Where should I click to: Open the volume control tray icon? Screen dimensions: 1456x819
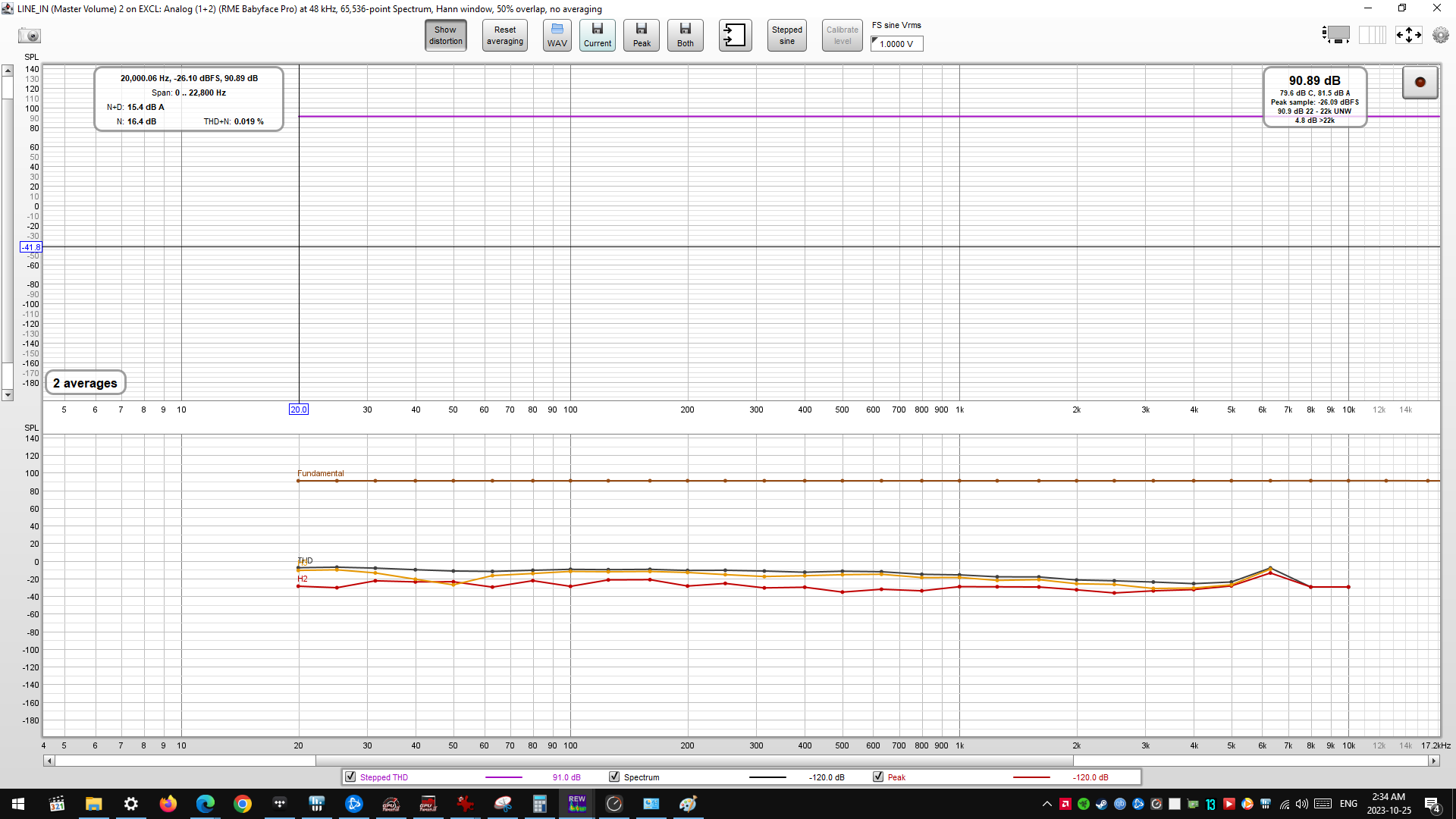coord(1302,804)
